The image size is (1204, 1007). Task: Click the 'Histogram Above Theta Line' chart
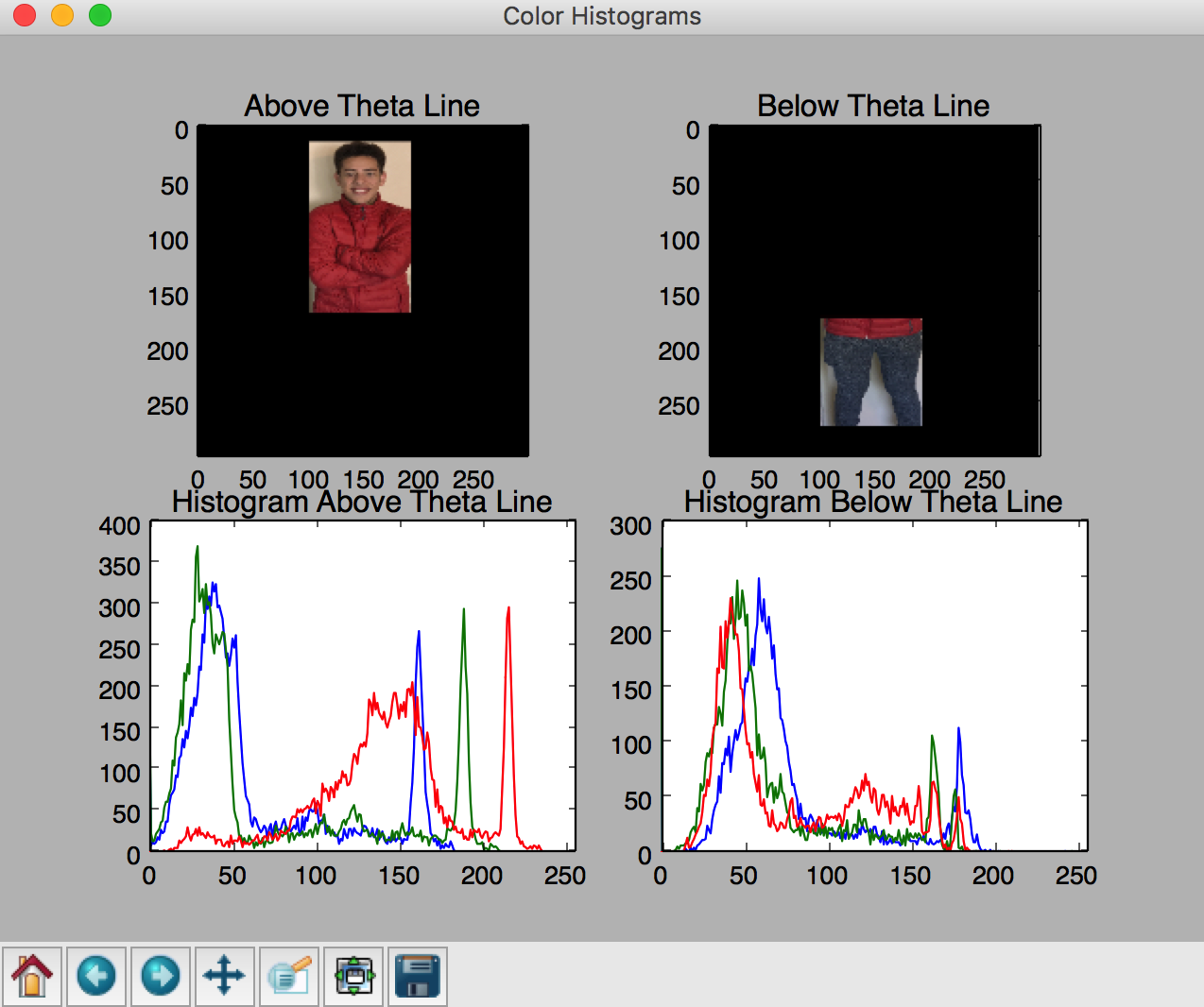pyautogui.click(x=363, y=686)
